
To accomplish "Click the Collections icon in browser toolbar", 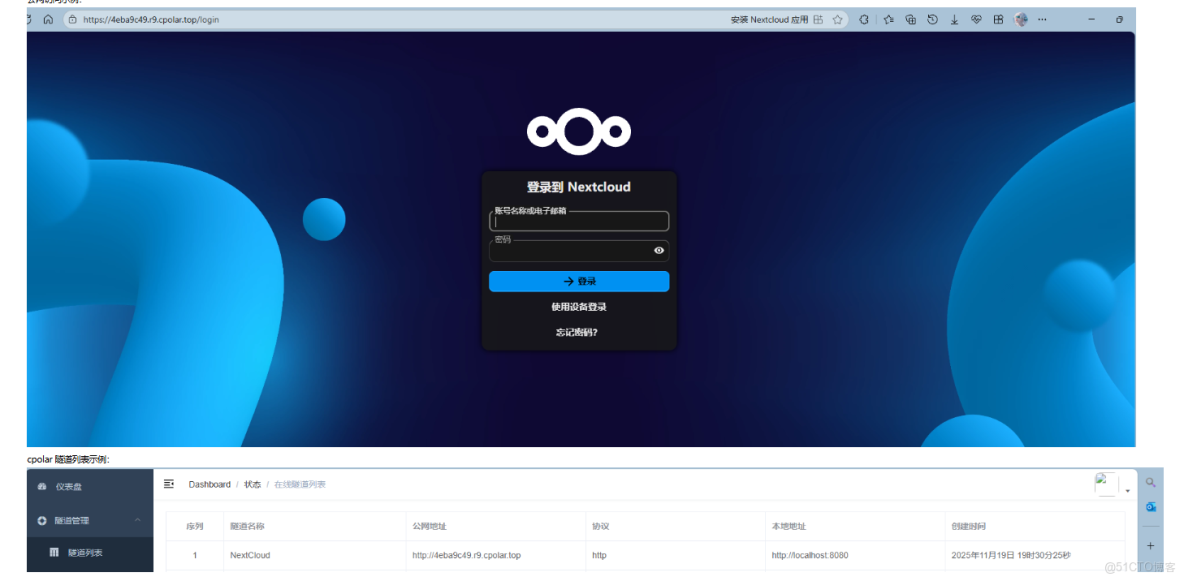I will pyautogui.click(x=910, y=19).
